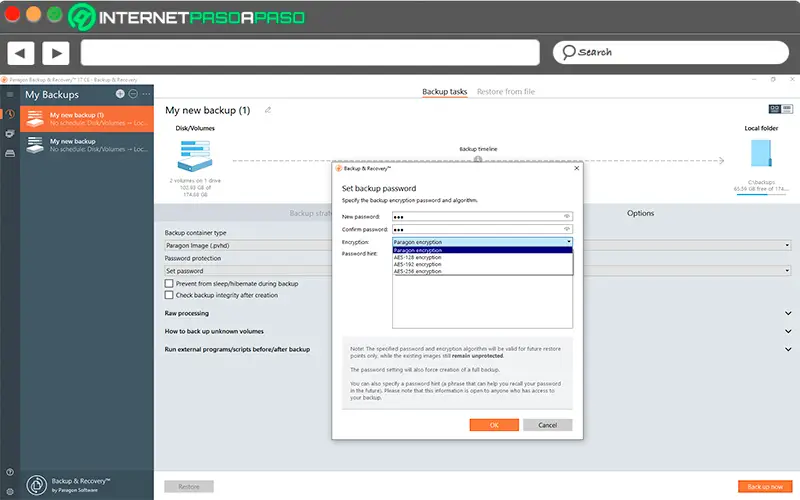Switch to Restore from file tab
Screen dimensions: 800x500
[x=506, y=92]
